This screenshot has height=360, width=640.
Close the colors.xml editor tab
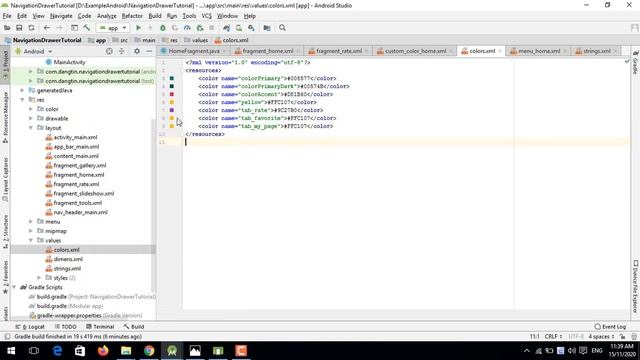point(500,51)
